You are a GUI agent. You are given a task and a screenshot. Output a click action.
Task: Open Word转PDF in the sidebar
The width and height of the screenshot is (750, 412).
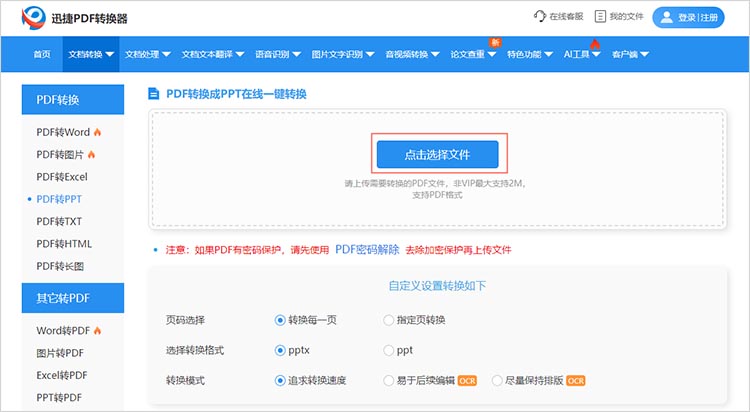[x=63, y=331]
